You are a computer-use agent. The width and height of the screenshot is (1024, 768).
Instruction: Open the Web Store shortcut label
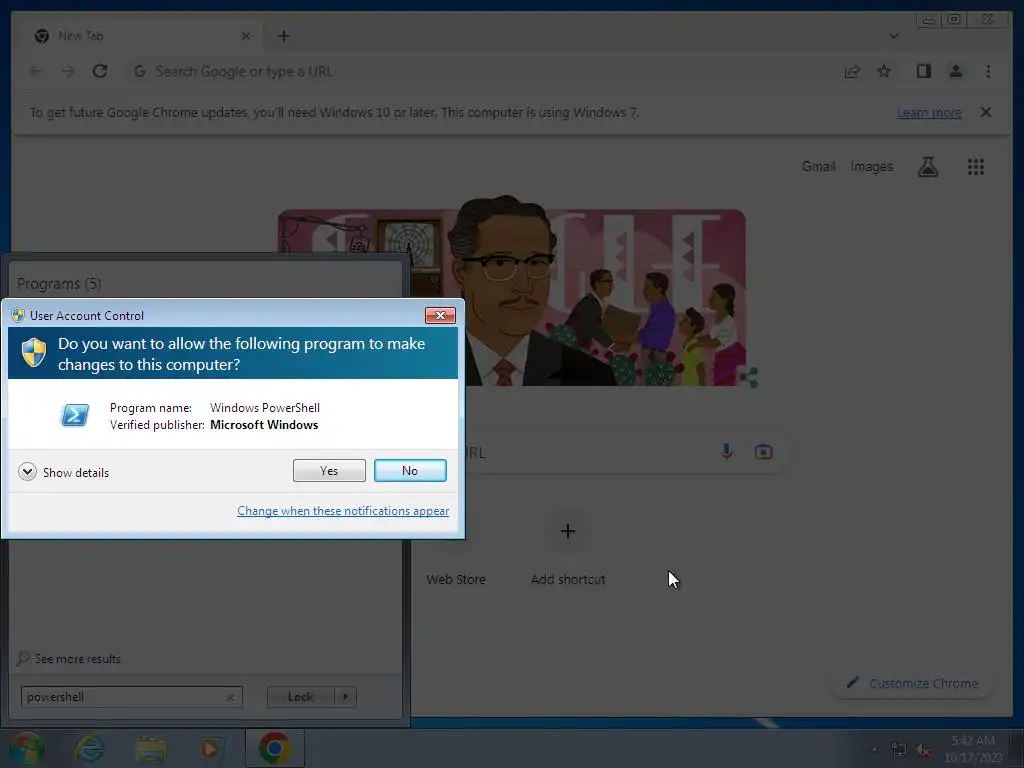click(456, 579)
